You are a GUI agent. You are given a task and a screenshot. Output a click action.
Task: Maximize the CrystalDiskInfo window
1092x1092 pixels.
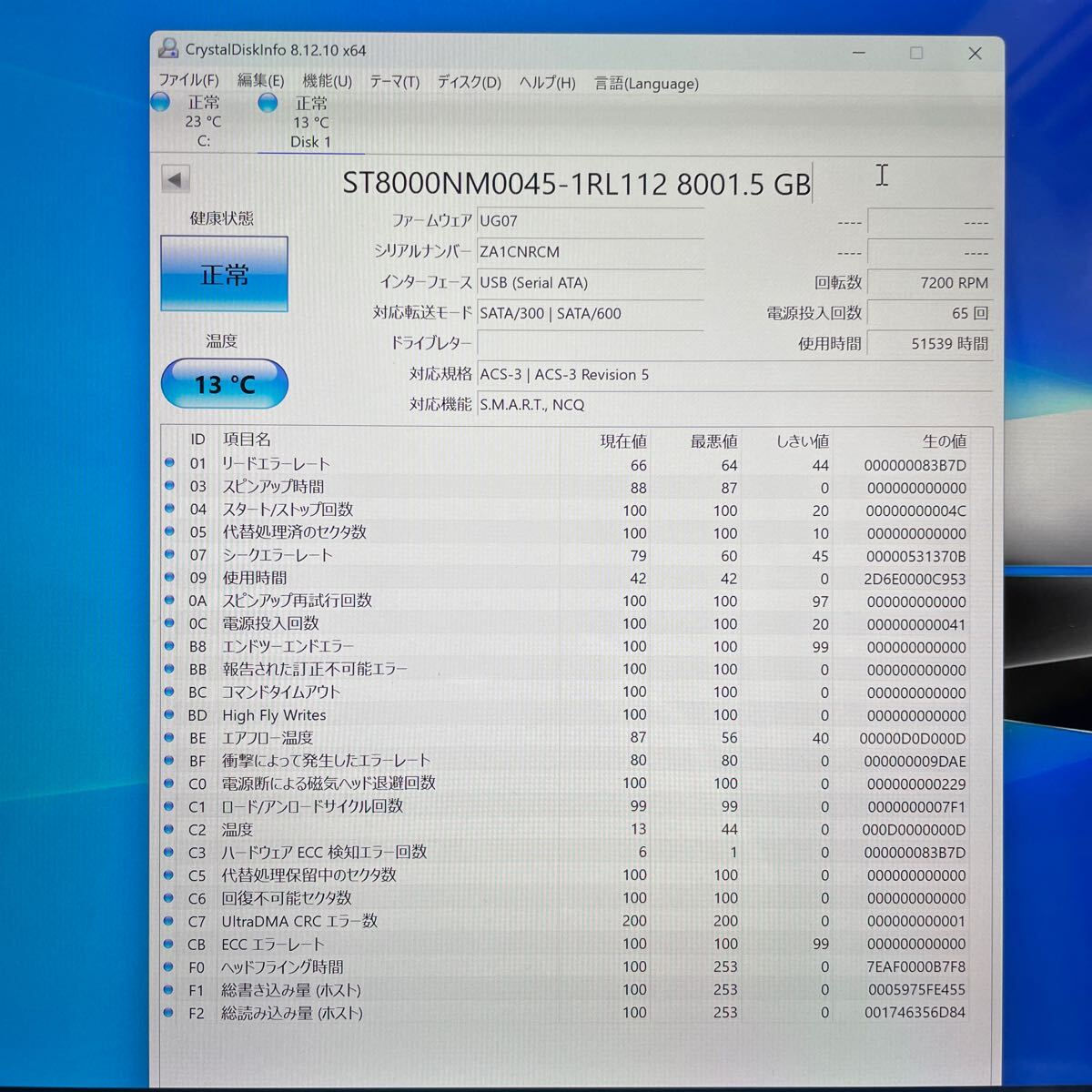coord(916,53)
